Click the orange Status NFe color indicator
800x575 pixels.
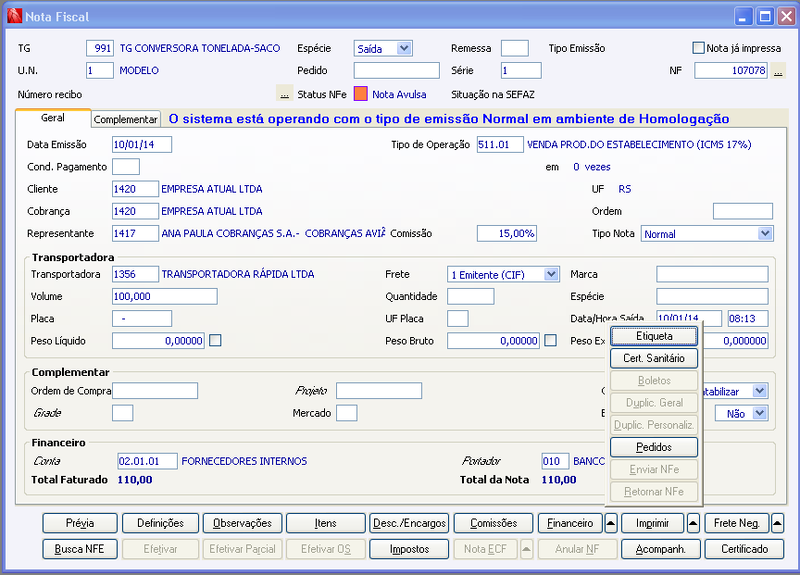coord(361,94)
